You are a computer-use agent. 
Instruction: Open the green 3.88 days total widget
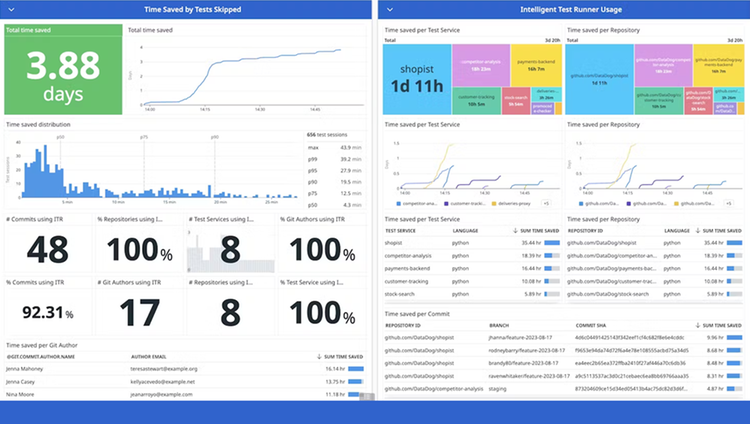63,69
